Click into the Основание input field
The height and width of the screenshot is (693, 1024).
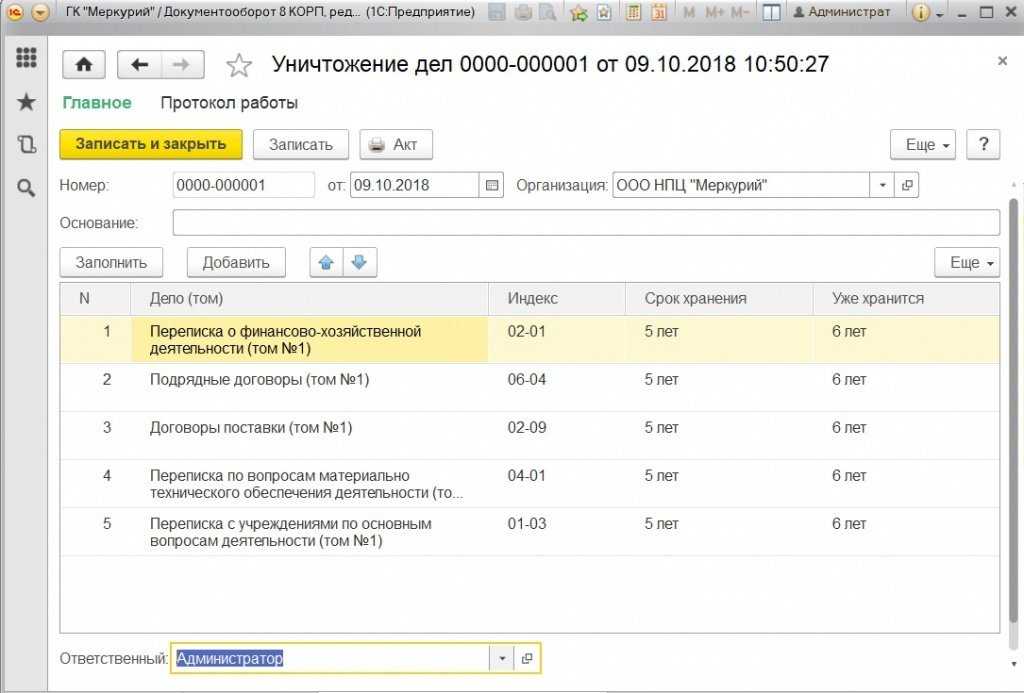point(585,223)
